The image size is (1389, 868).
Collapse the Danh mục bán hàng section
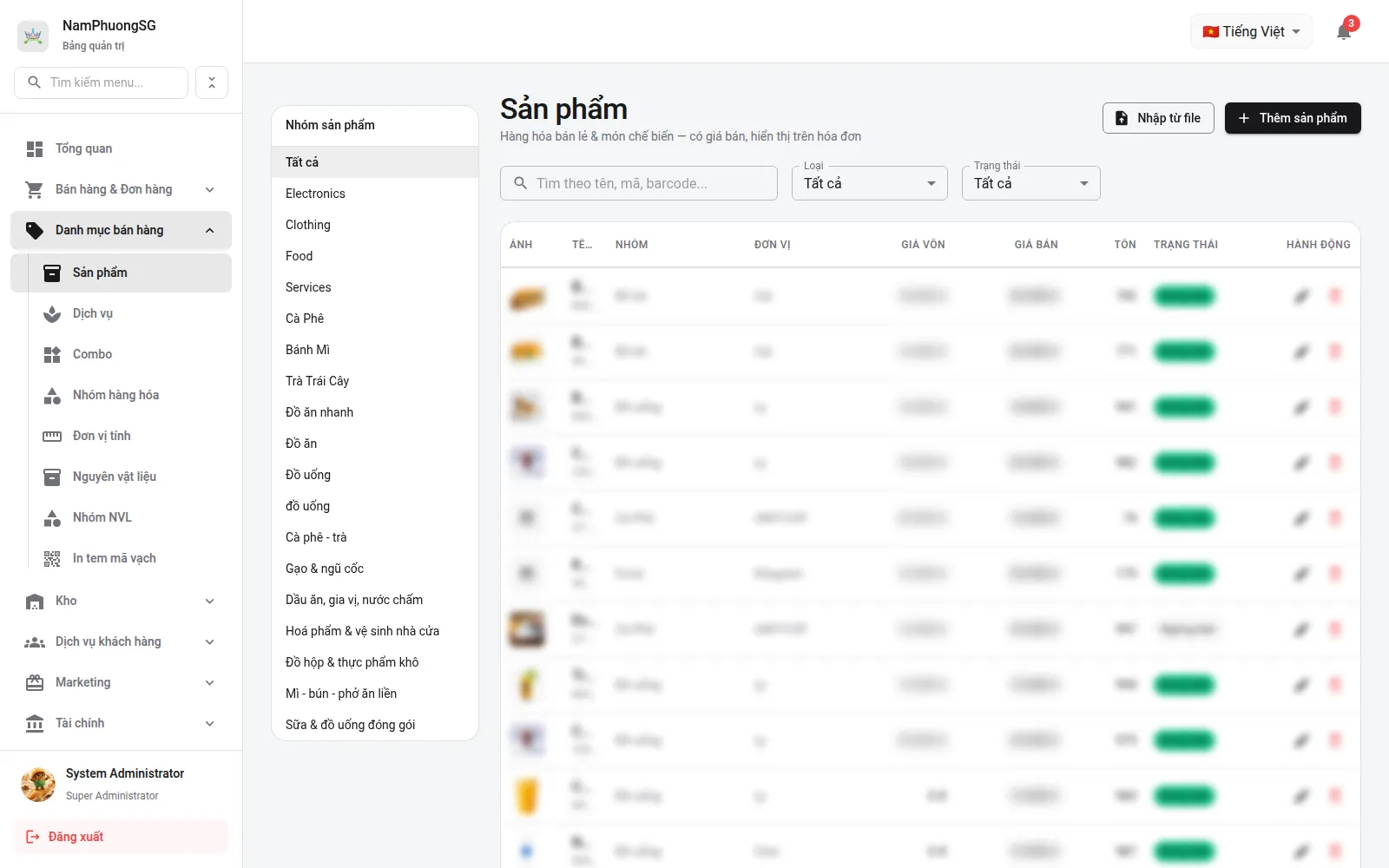tap(210, 230)
